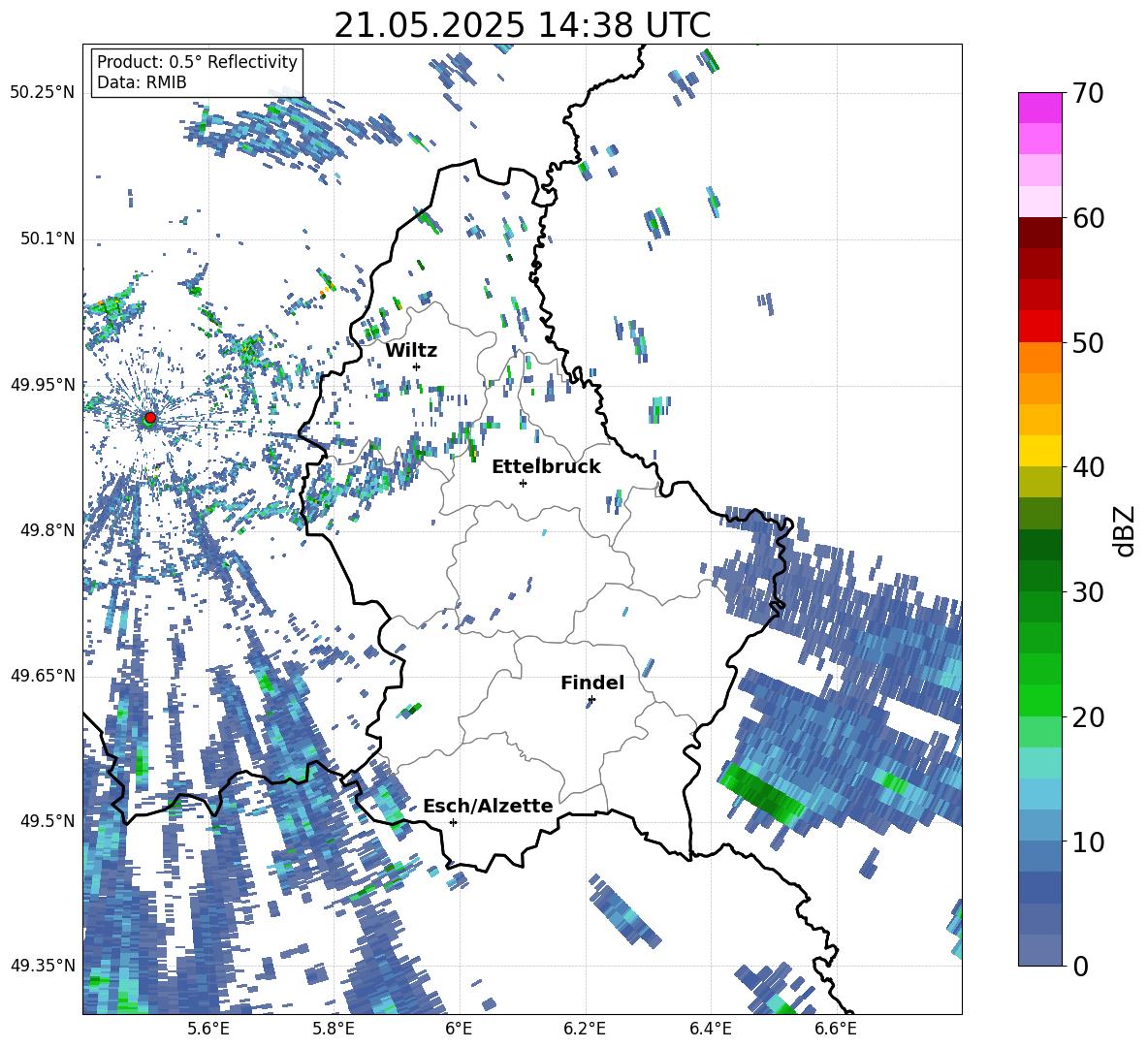
Task: Click the 49.5°N latitude label
Action: [x=48, y=820]
